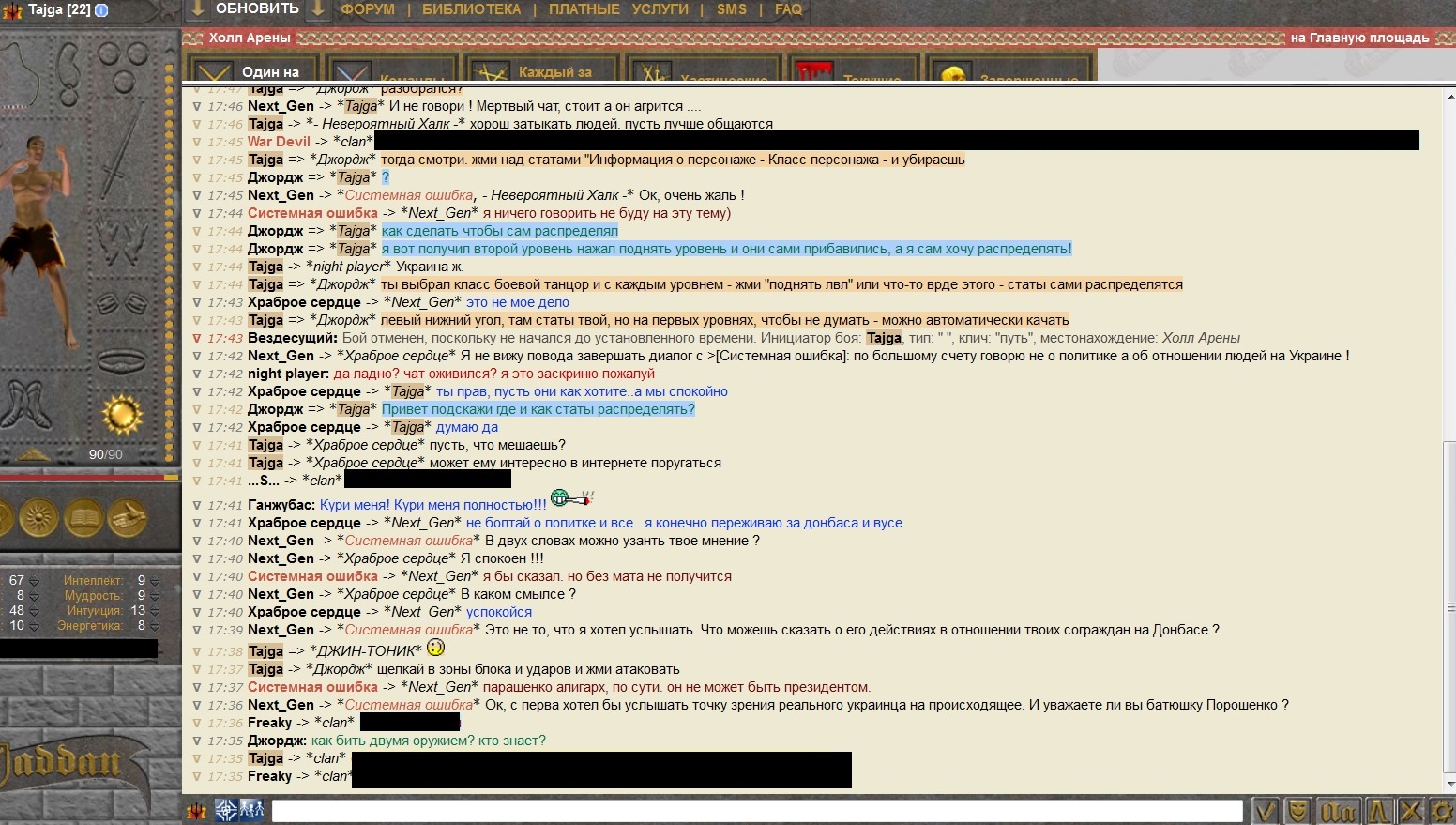Click the sun amulet equipment slot
This screenshot has height=825, width=1456.
click(x=122, y=413)
